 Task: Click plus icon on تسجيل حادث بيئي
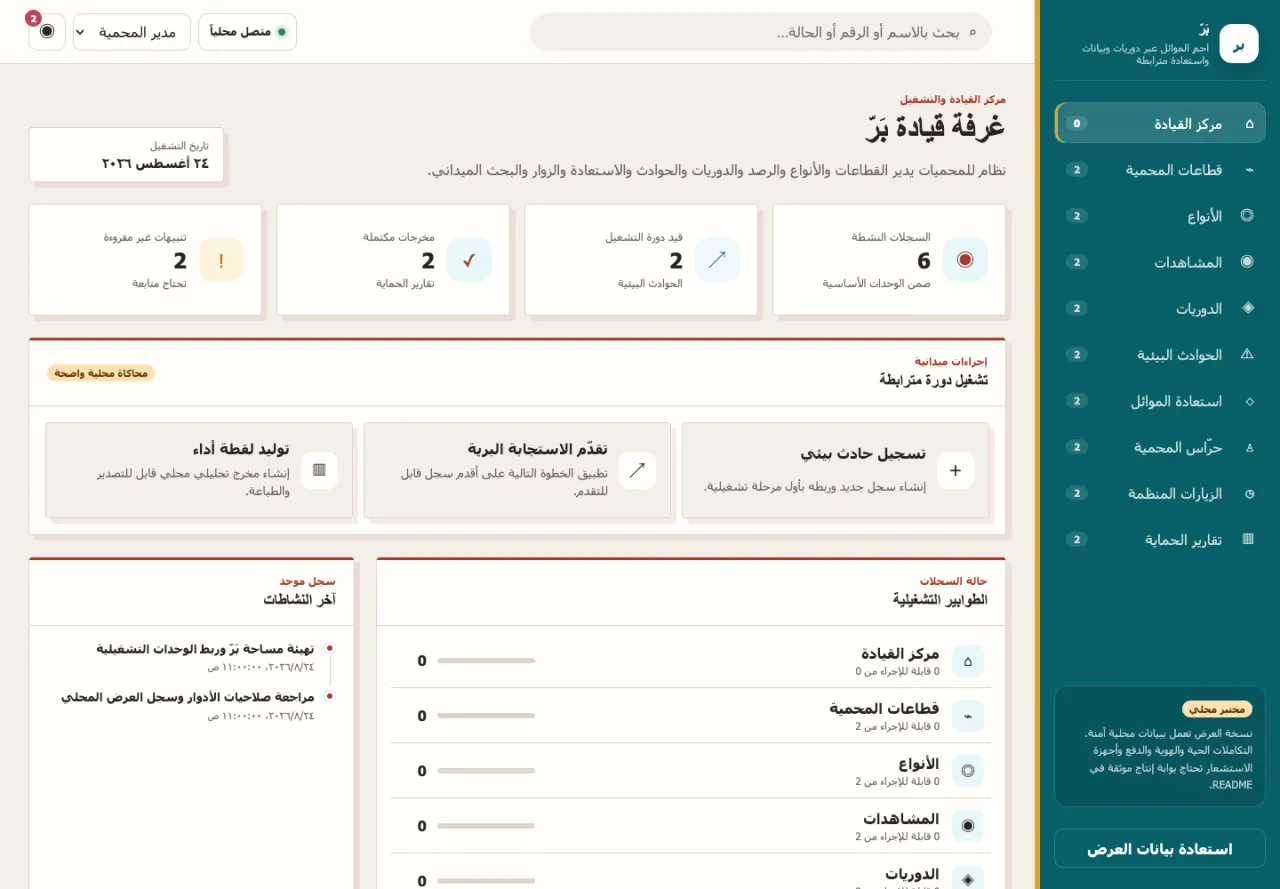click(955, 470)
